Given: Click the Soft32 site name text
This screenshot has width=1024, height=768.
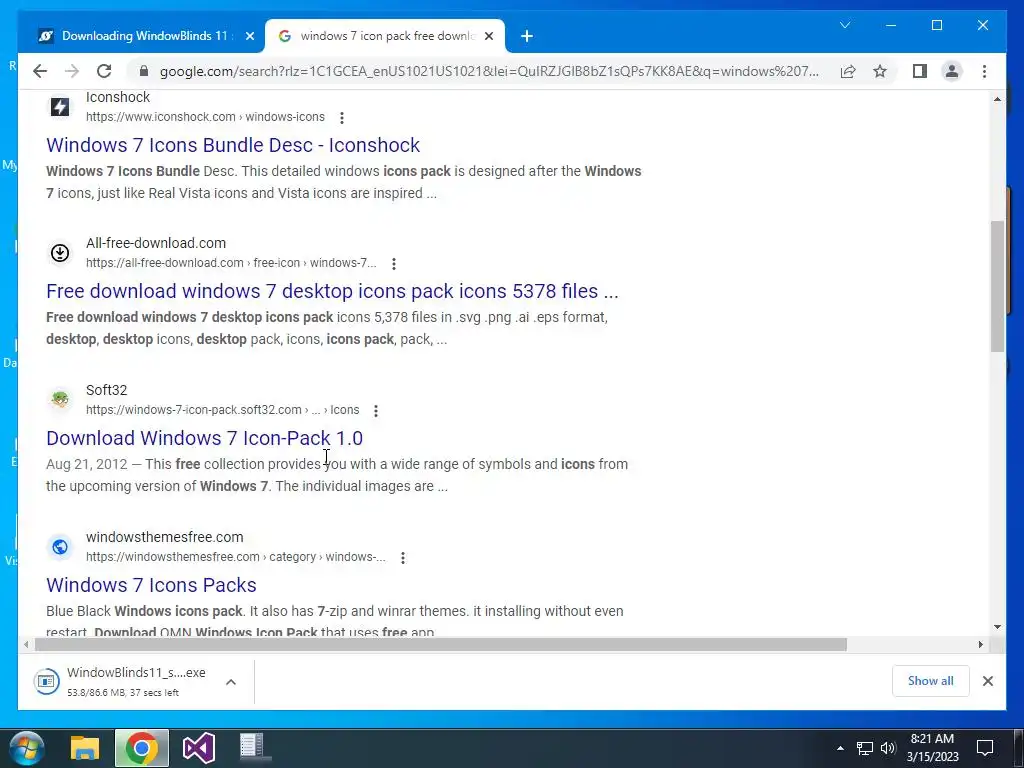Looking at the screenshot, I should coord(106,391).
